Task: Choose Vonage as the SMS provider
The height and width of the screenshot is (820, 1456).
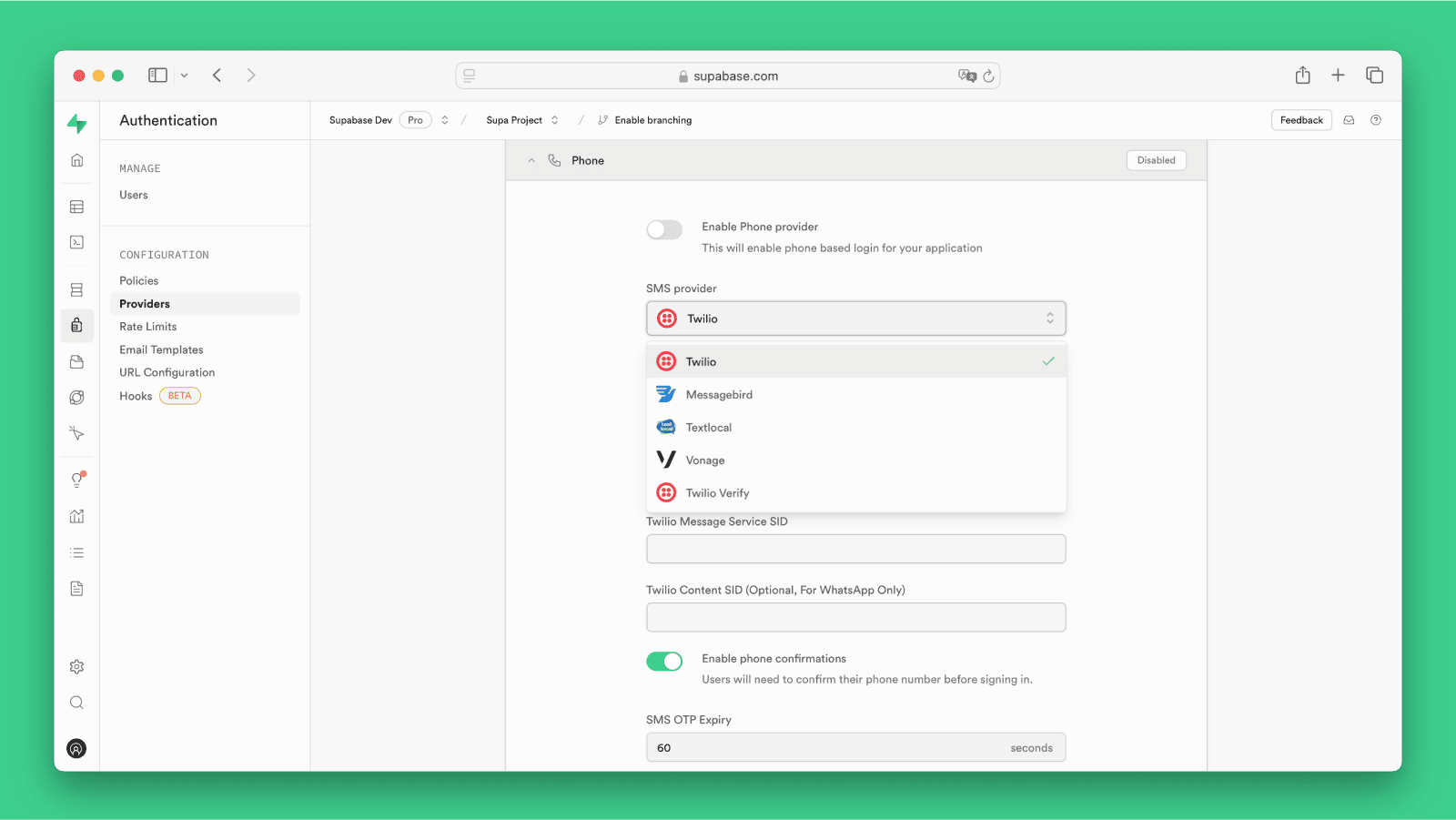Action: 705,461
